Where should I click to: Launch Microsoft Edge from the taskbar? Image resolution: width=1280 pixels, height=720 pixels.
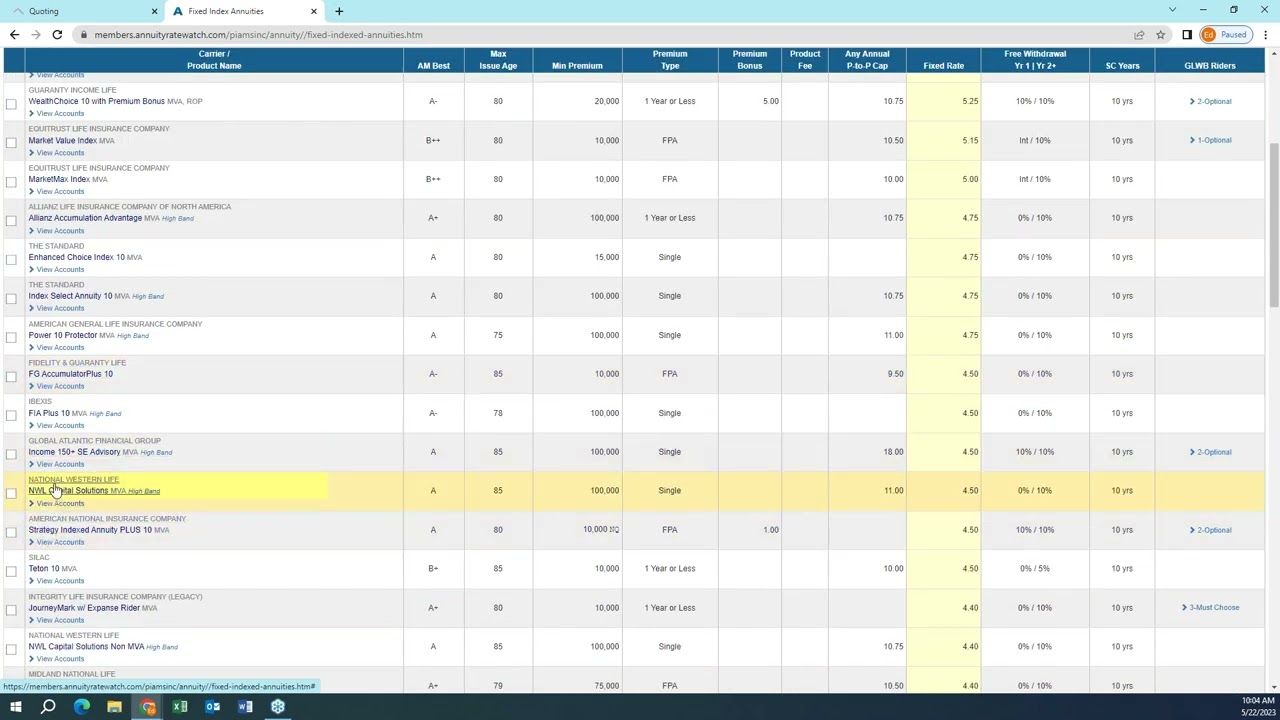[82, 707]
